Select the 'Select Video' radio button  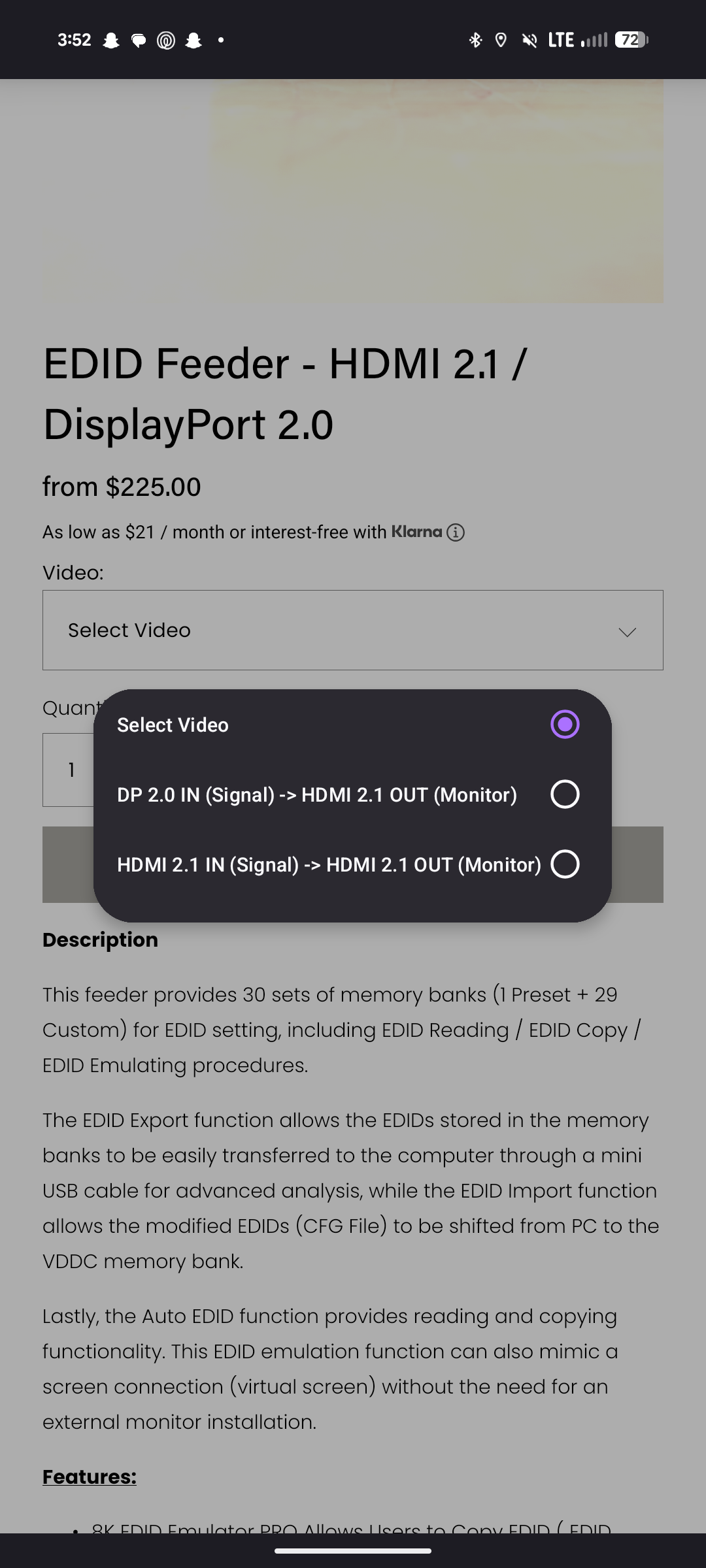[x=565, y=725]
